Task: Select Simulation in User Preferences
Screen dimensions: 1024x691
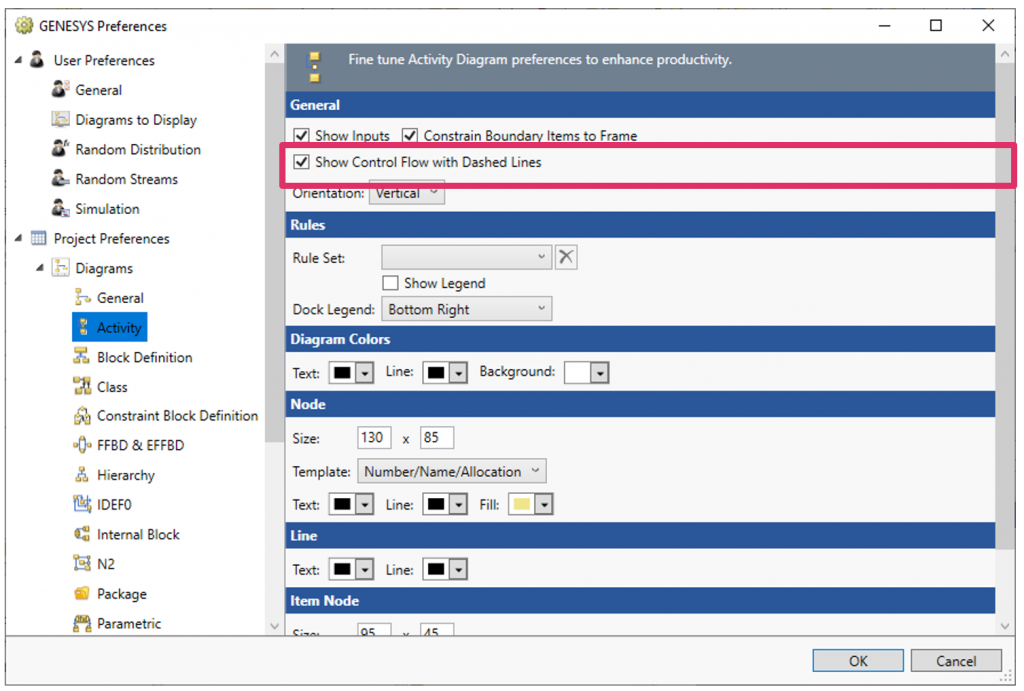Action: click(x=107, y=208)
